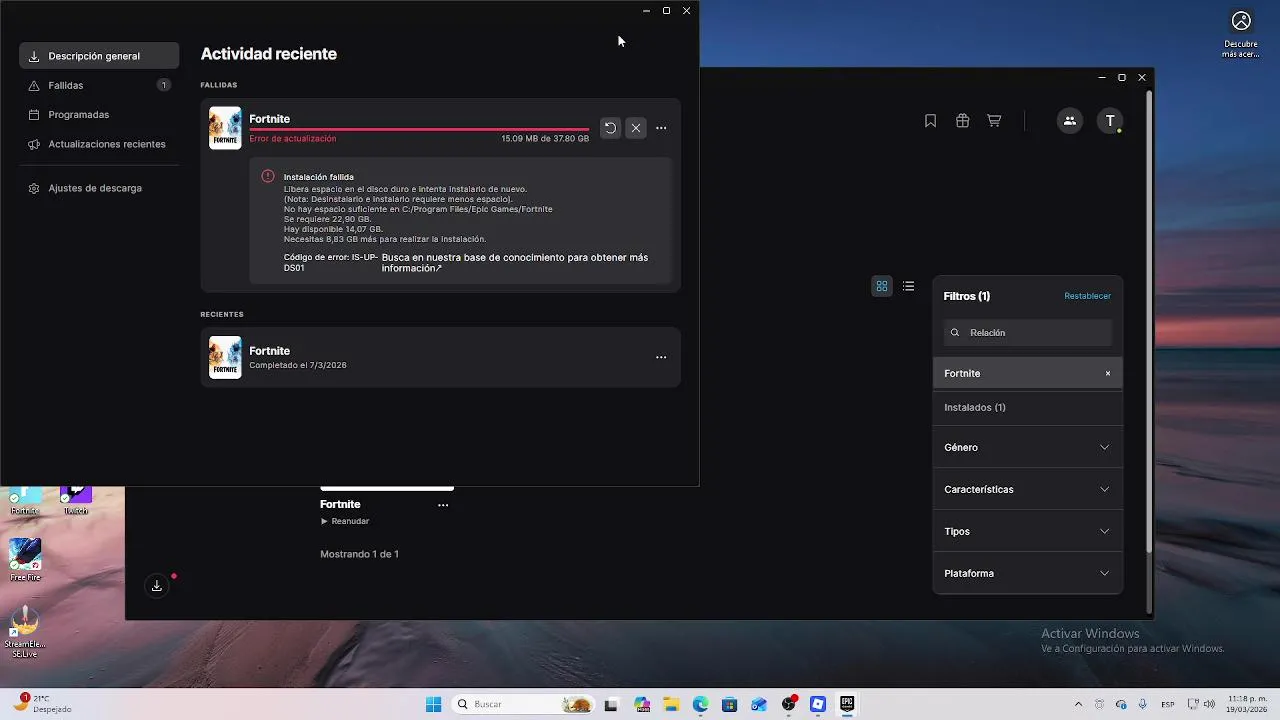Click the Fallidas count badge

(x=164, y=85)
